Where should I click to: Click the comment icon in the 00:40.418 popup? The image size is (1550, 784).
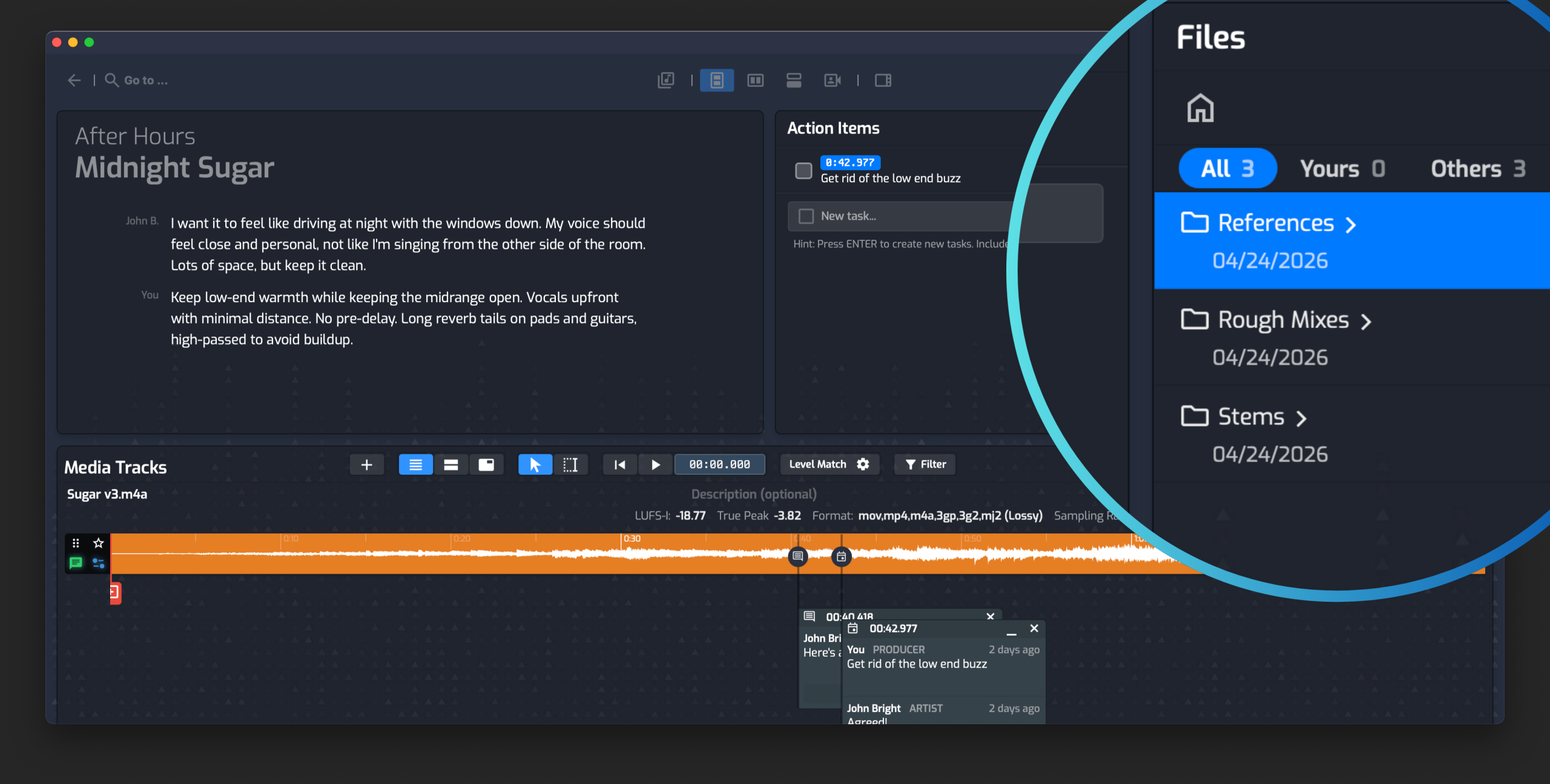click(x=810, y=616)
